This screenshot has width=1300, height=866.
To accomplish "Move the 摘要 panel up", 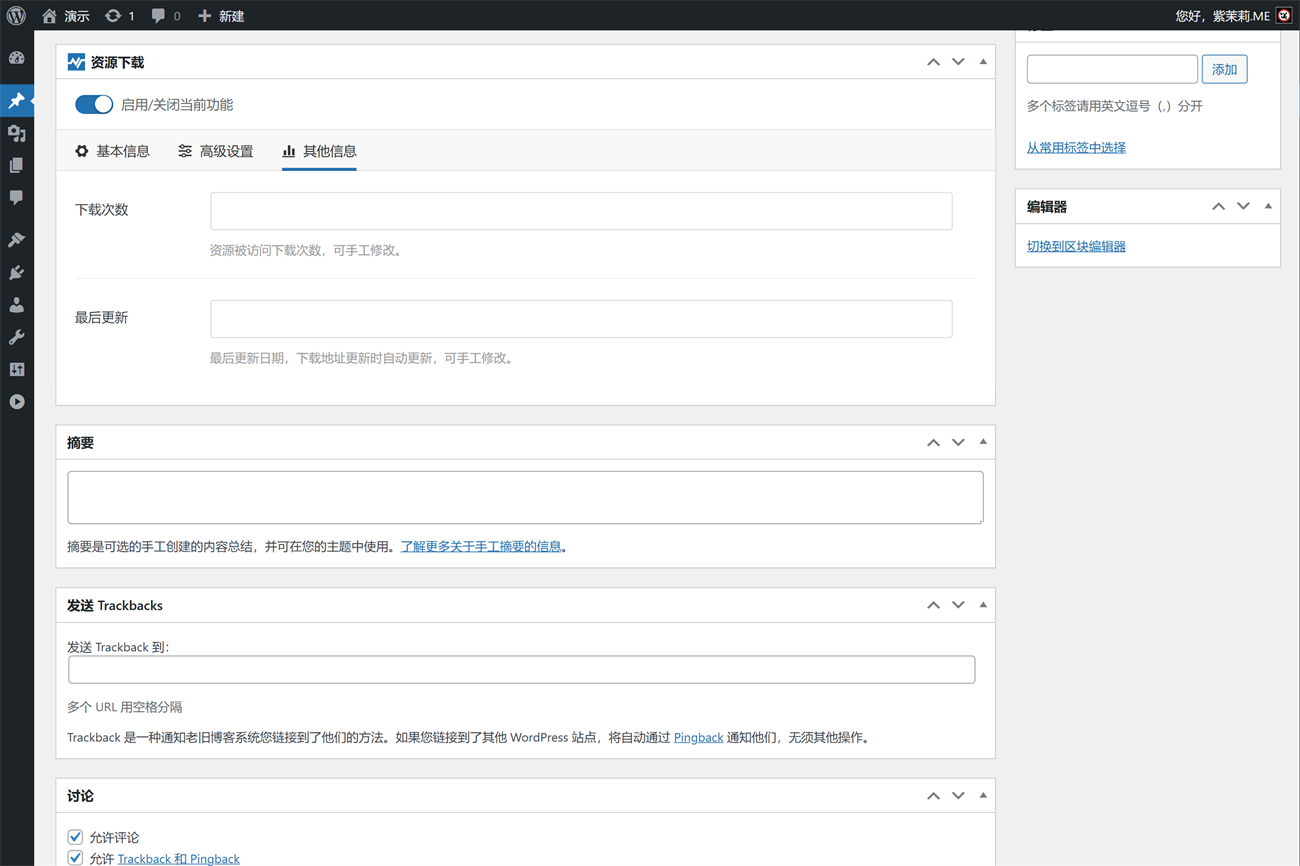I will coord(933,442).
